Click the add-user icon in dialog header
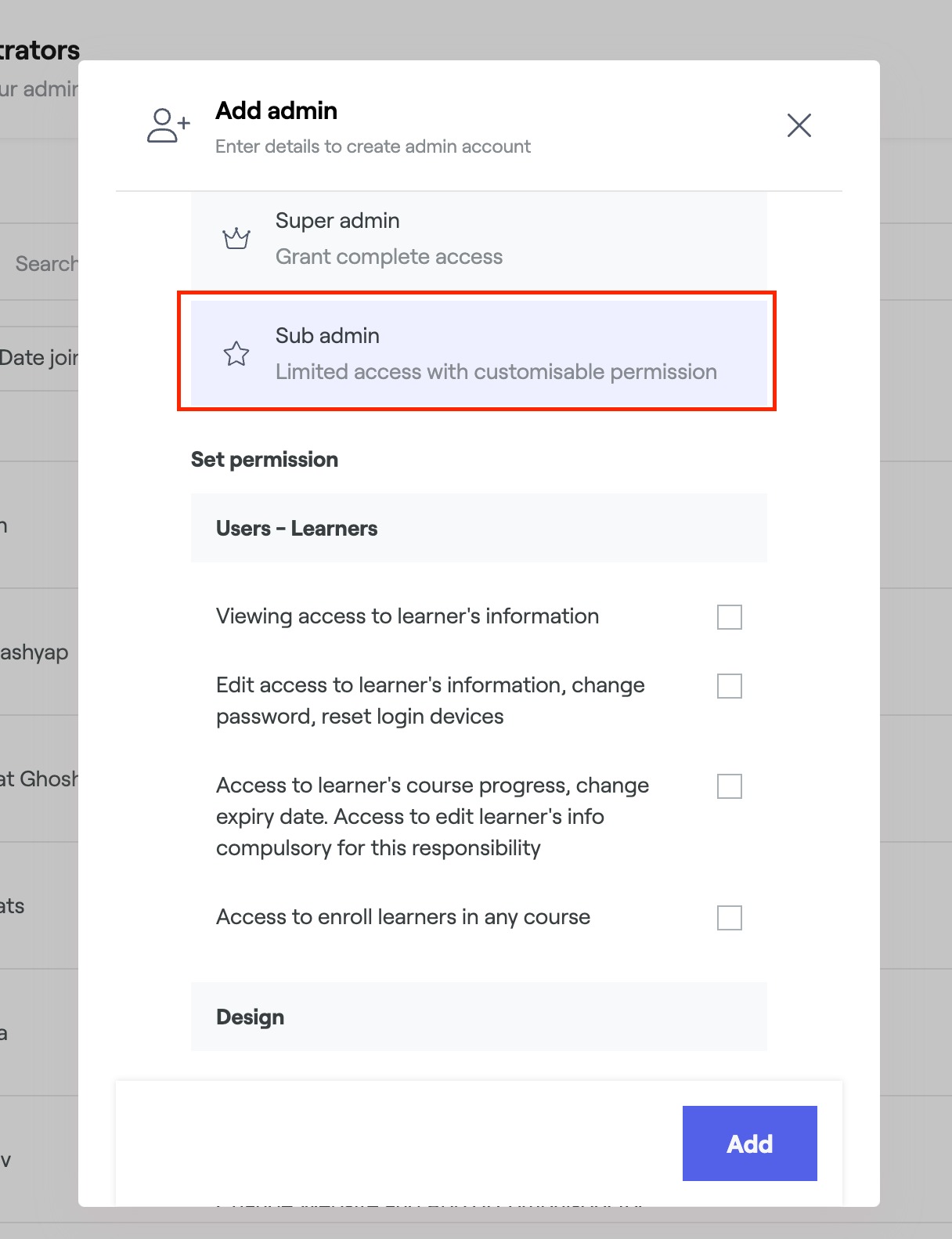 [168, 126]
